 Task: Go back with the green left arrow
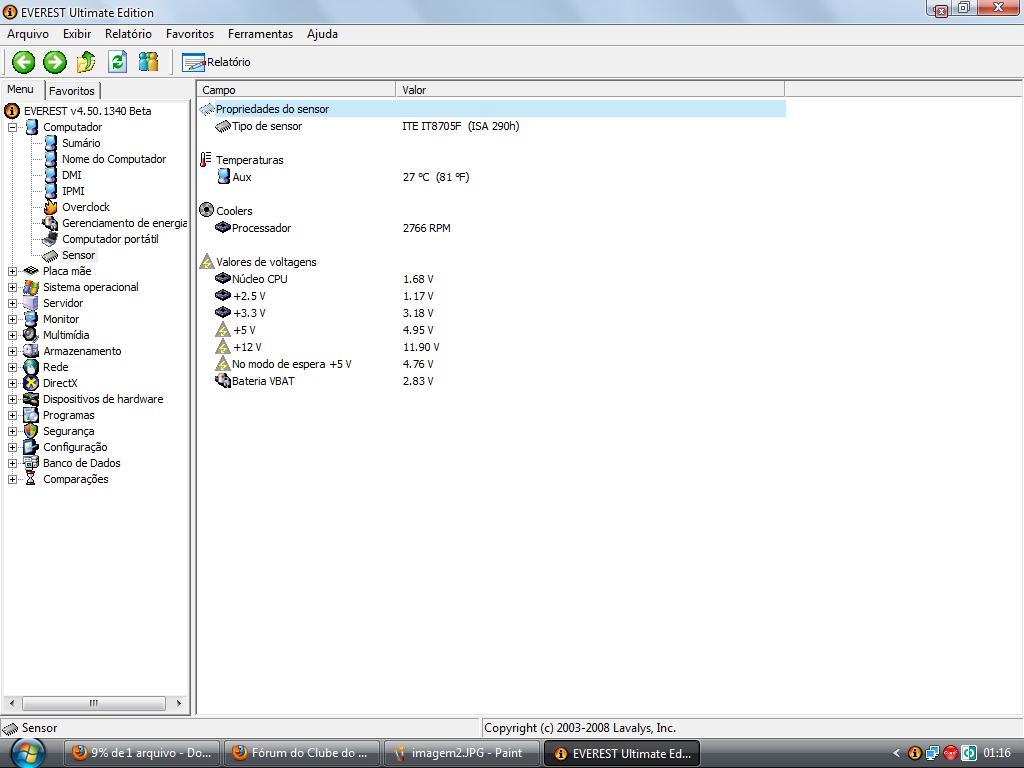[24, 62]
